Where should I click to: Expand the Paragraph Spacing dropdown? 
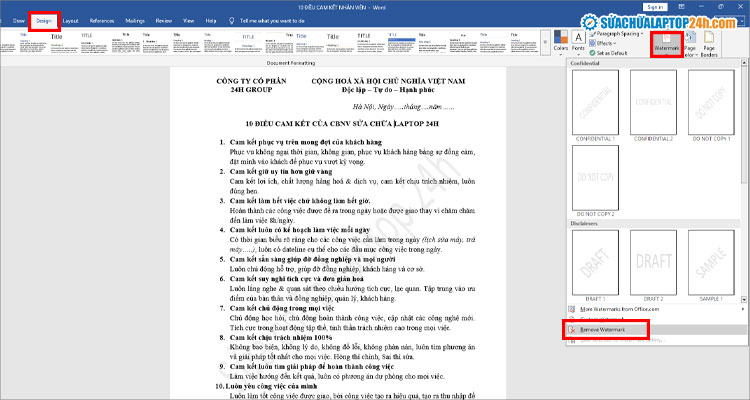[x=620, y=33]
